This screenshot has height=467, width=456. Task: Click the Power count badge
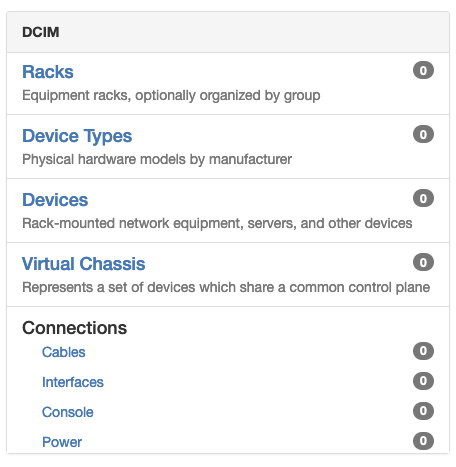[423, 441]
